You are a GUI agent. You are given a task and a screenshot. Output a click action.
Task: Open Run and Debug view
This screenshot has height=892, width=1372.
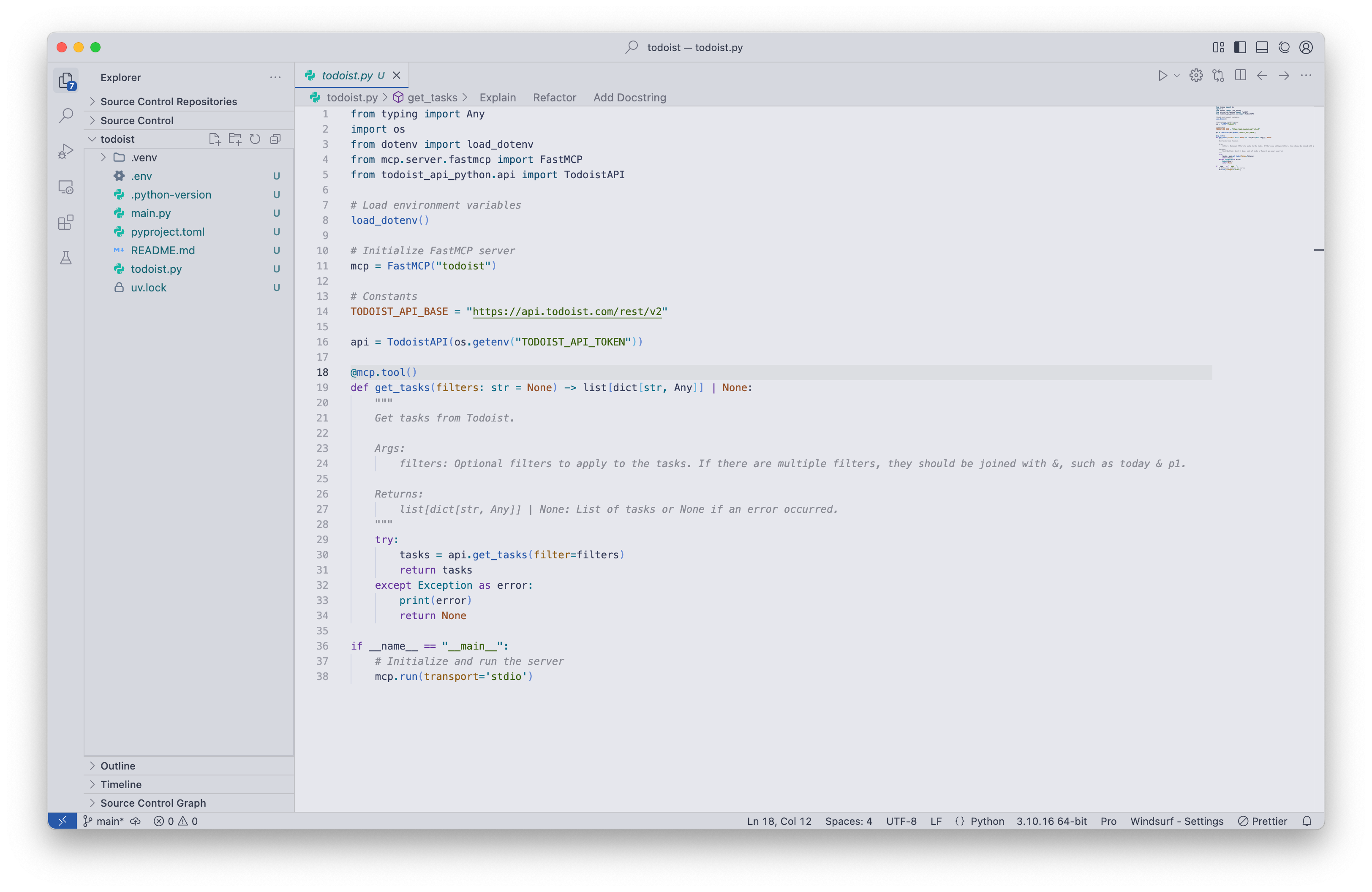pyautogui.click(x=66, y=151)
